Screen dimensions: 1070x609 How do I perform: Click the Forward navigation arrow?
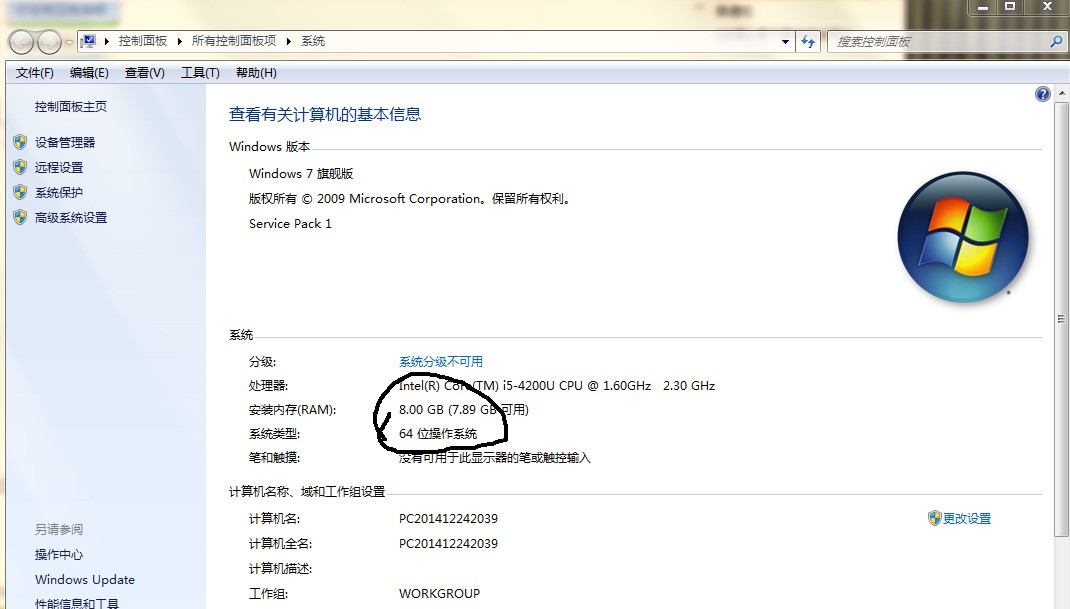point(49,42)
